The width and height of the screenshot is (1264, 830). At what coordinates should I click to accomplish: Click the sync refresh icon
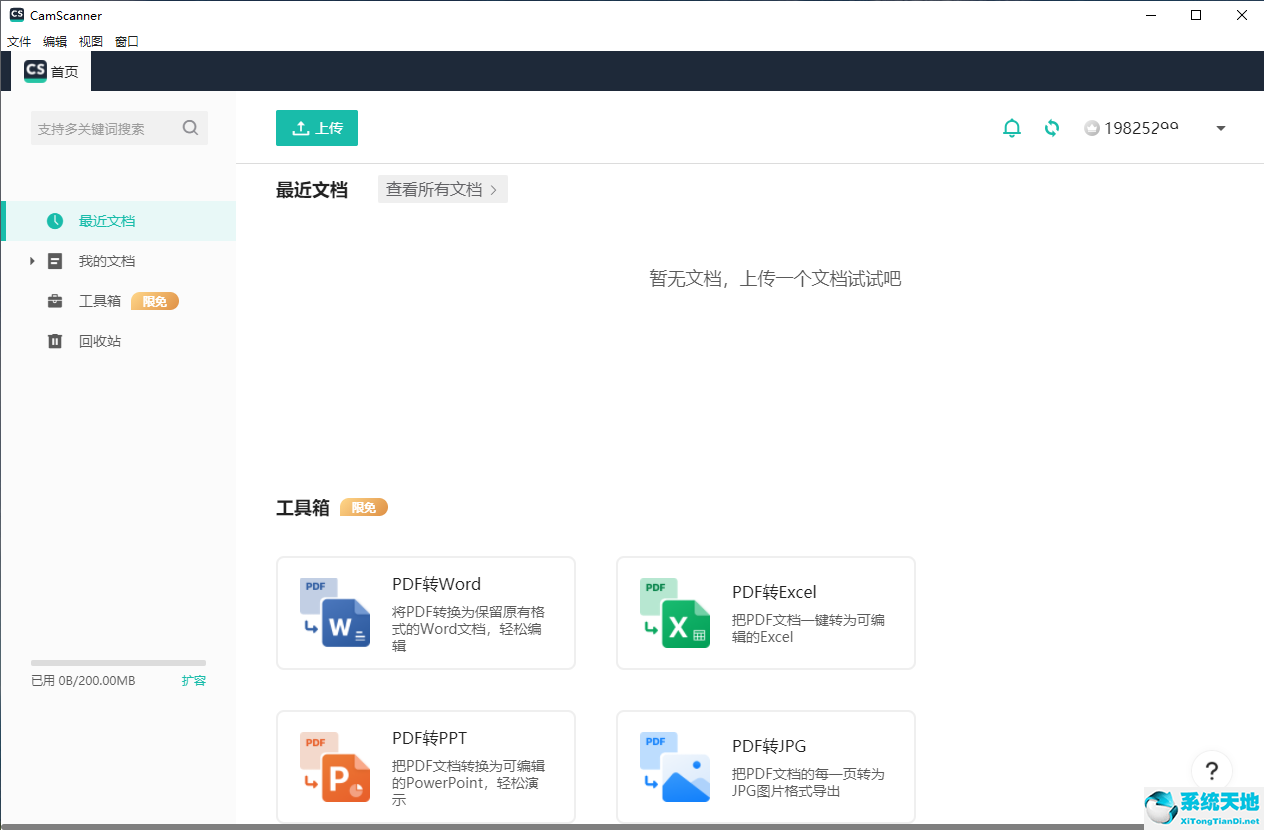[x=1052, y=128]
